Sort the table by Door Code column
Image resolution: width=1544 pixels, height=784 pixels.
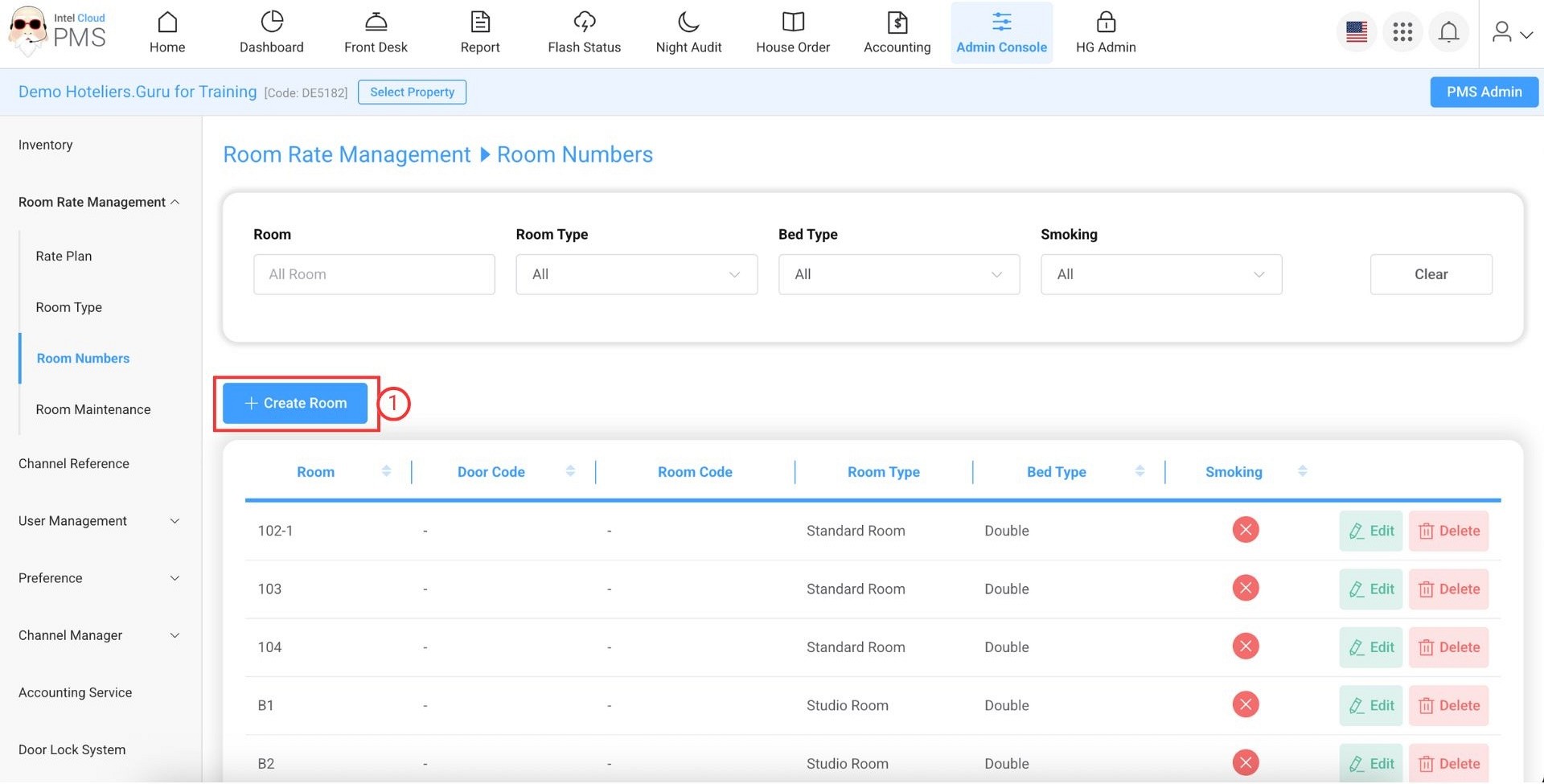point(570,472)
